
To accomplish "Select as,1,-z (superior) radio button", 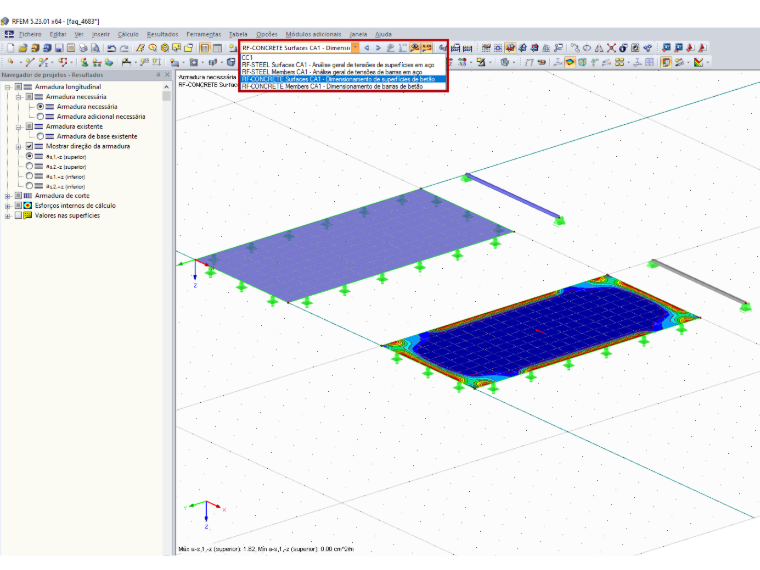I will coord(30,156).
